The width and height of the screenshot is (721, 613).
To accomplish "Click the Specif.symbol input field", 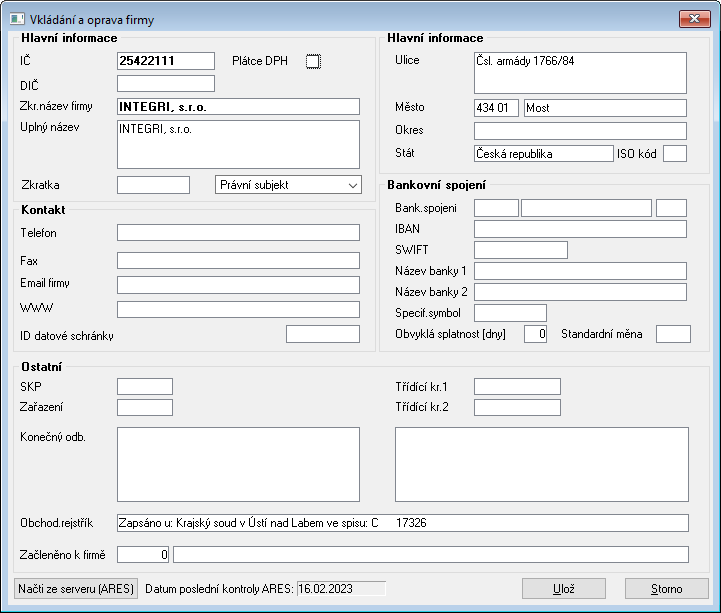I will pyautogui.click(x=510, y=313).
